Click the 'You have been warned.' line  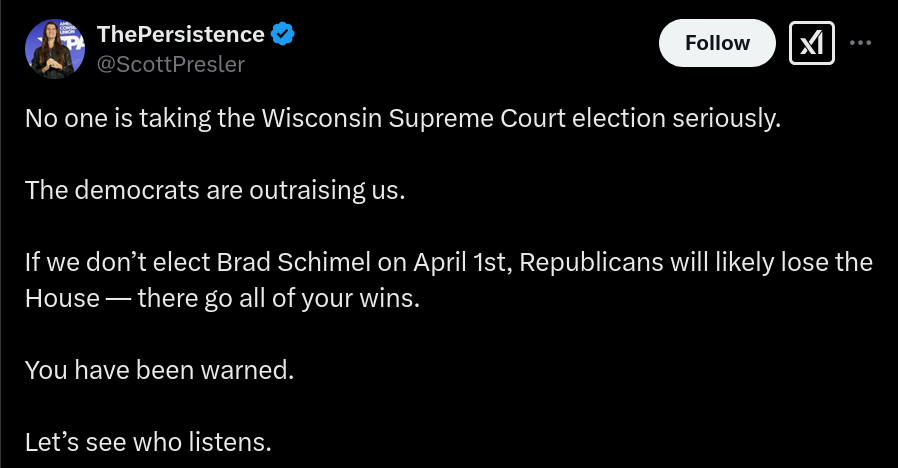(160, 370)
